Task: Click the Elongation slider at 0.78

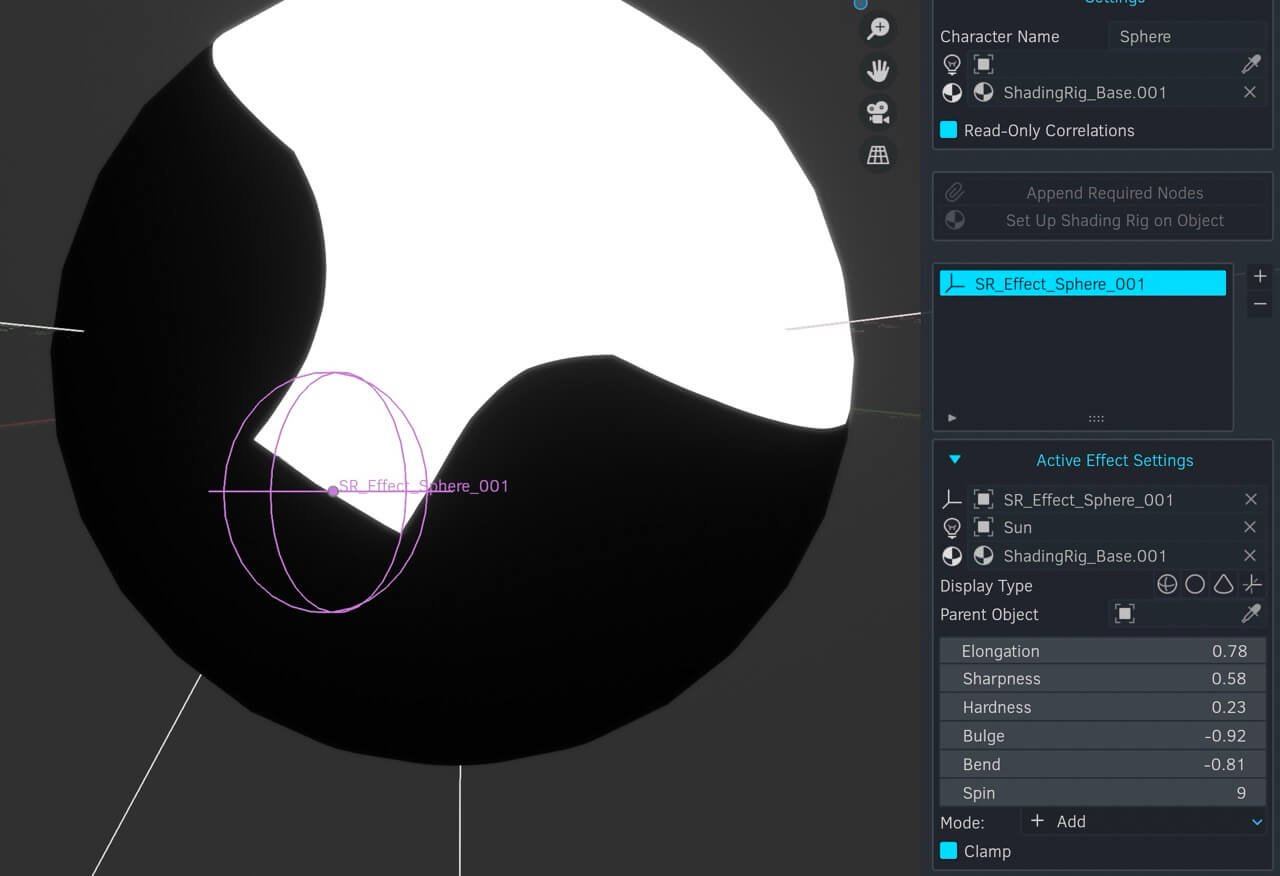Action: pos(1102,651)
